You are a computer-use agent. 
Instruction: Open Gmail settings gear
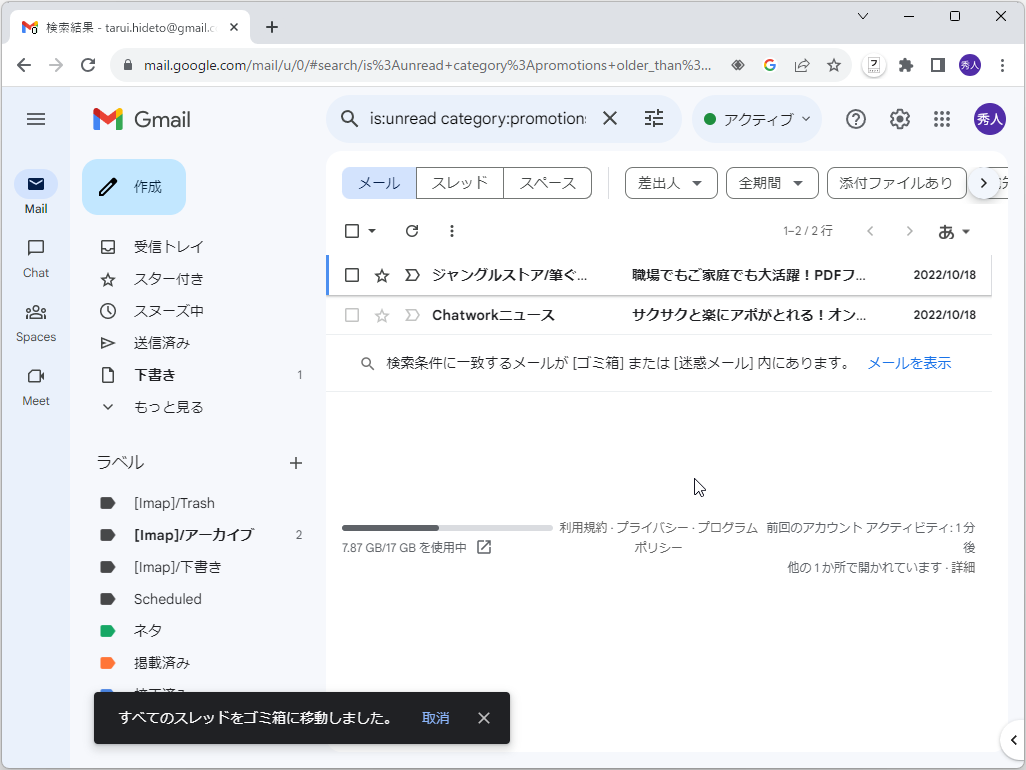899,119
